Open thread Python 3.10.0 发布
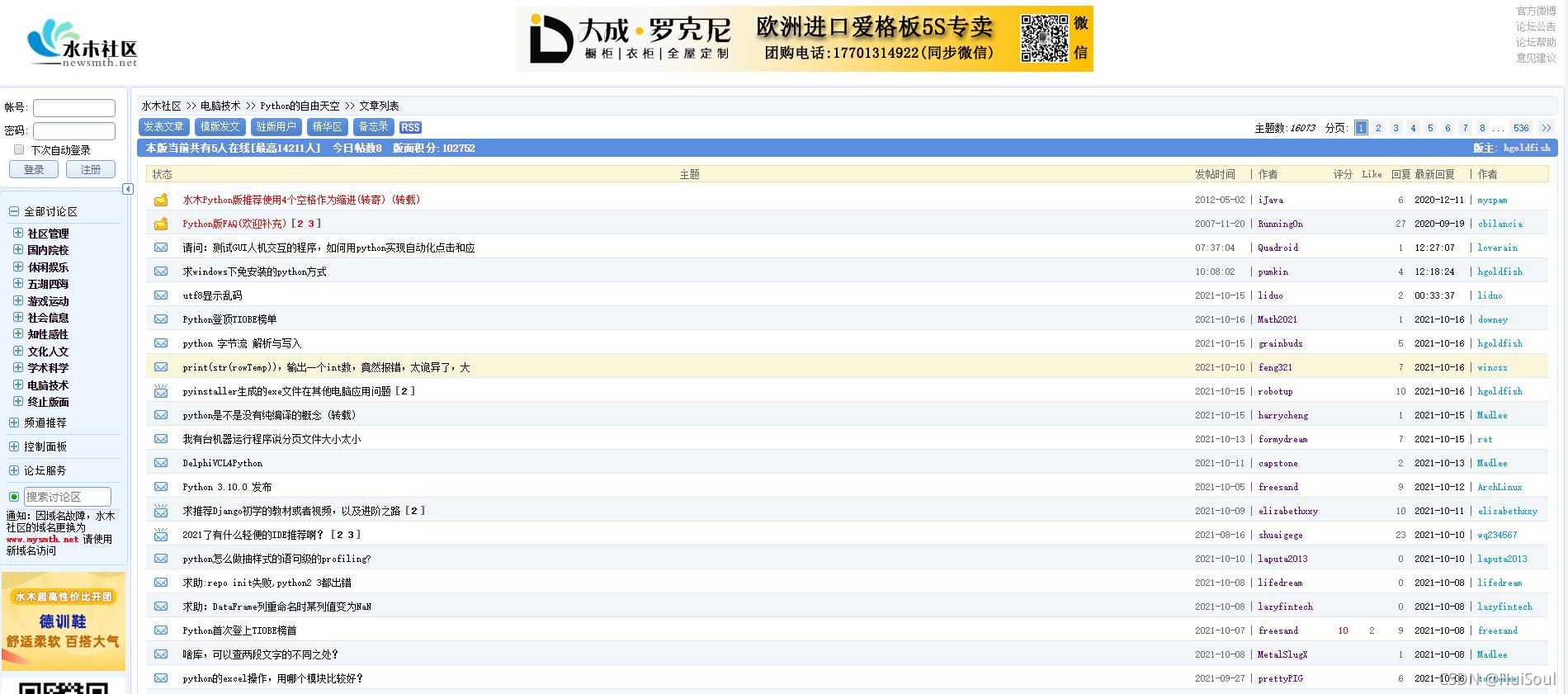The image size is (1568, 694). (x=227, y=487)
